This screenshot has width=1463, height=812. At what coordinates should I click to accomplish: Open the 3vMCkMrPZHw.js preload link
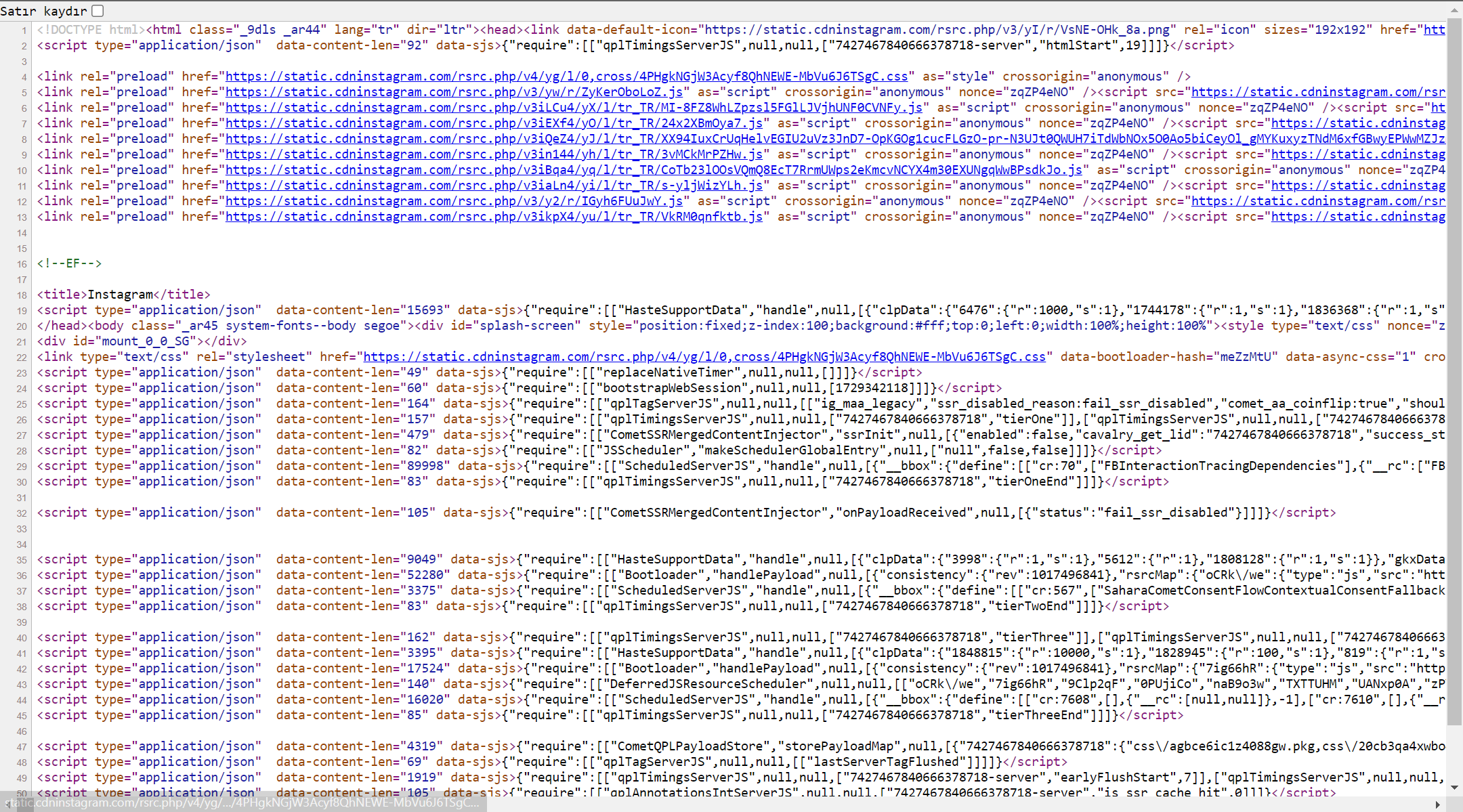(494, 154)
